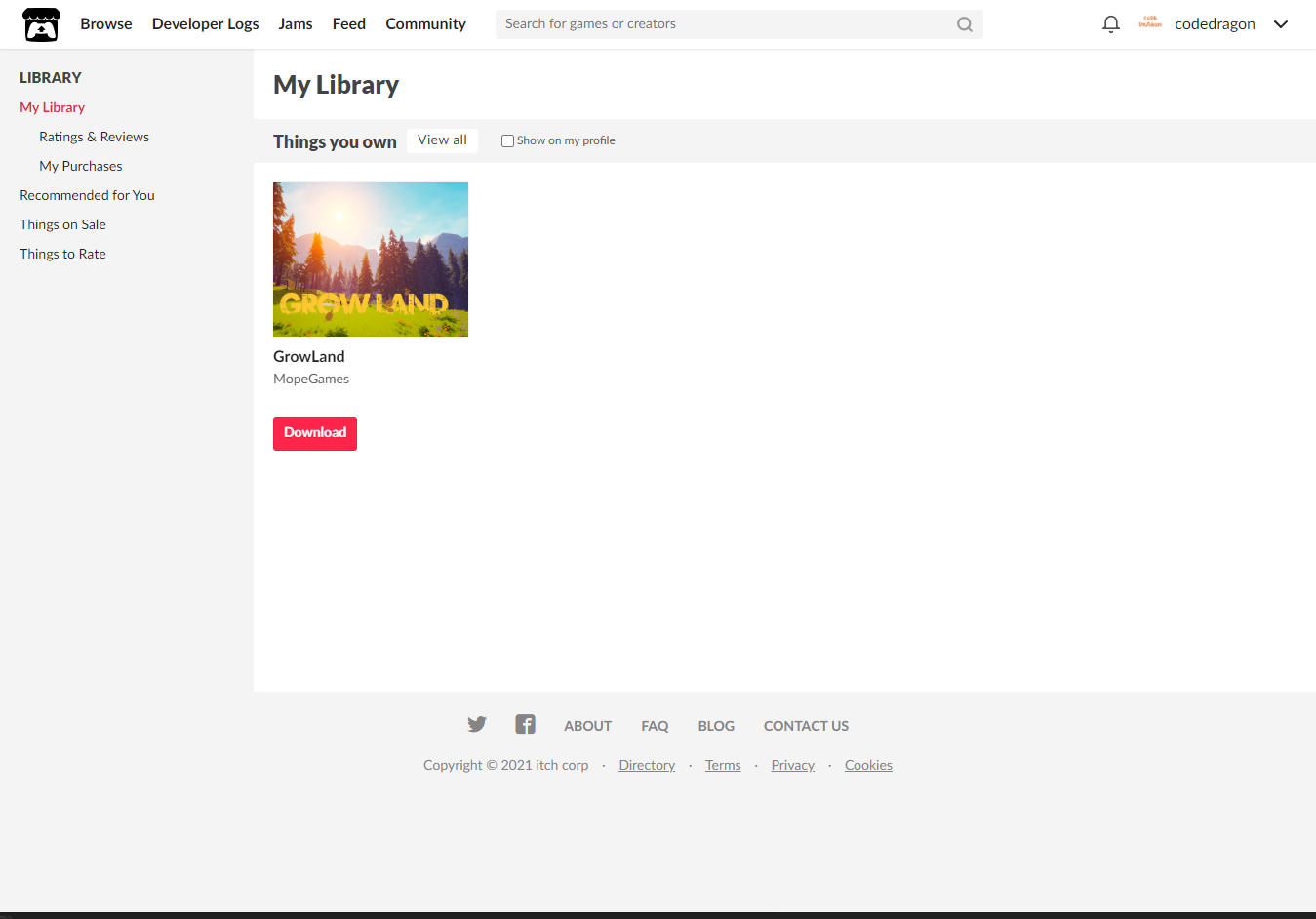Image resolution: width=1316 pixels, height=919 pixels.
Task: Open Ratings & Reviews in sidebar
Action: click(95, 137)
